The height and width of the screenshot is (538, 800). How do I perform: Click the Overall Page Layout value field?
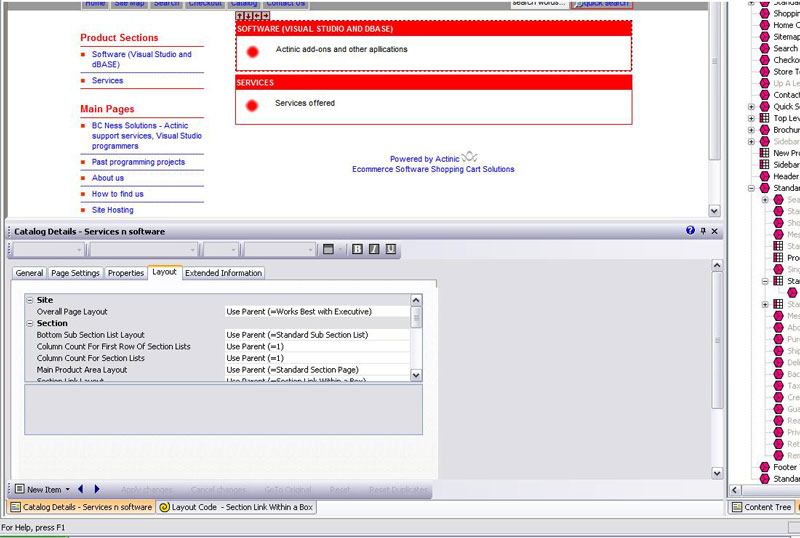click(317, 312)
